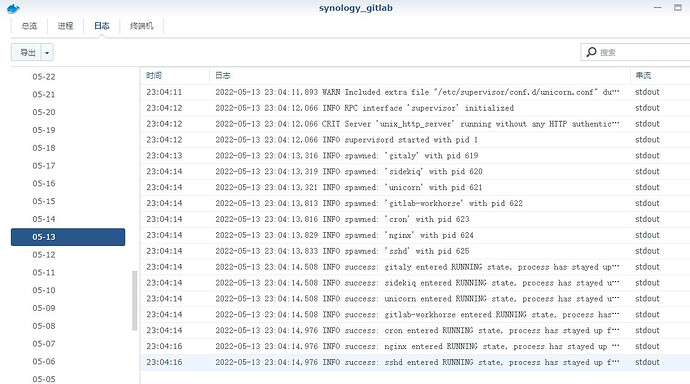Open the export dropdown arrow

(x=47, y=52)
